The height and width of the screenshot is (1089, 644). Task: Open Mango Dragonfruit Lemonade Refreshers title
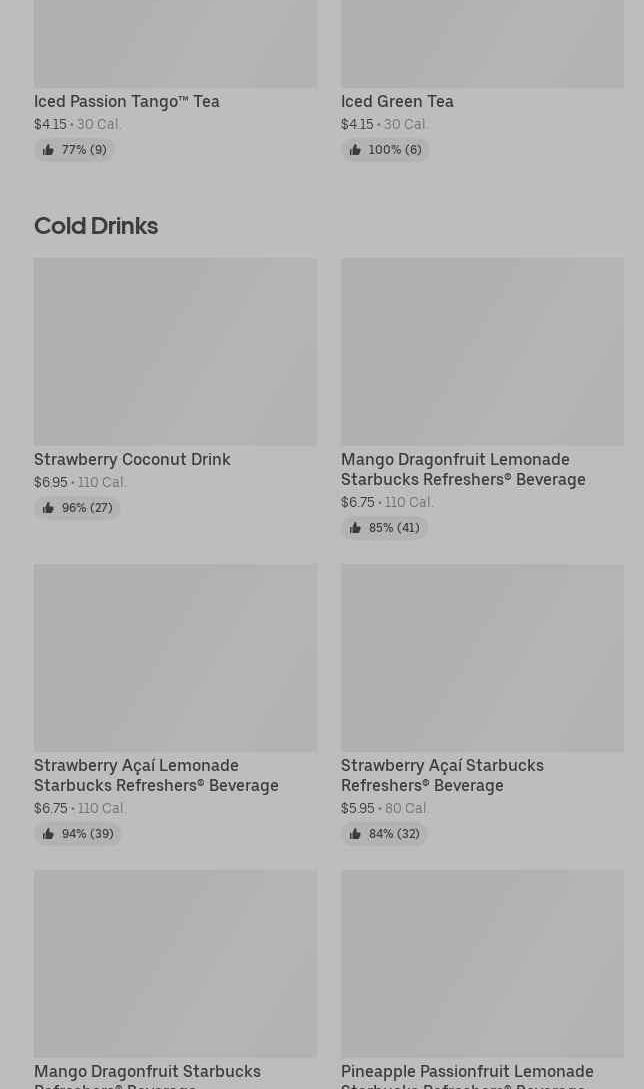(x=462, y=469)
